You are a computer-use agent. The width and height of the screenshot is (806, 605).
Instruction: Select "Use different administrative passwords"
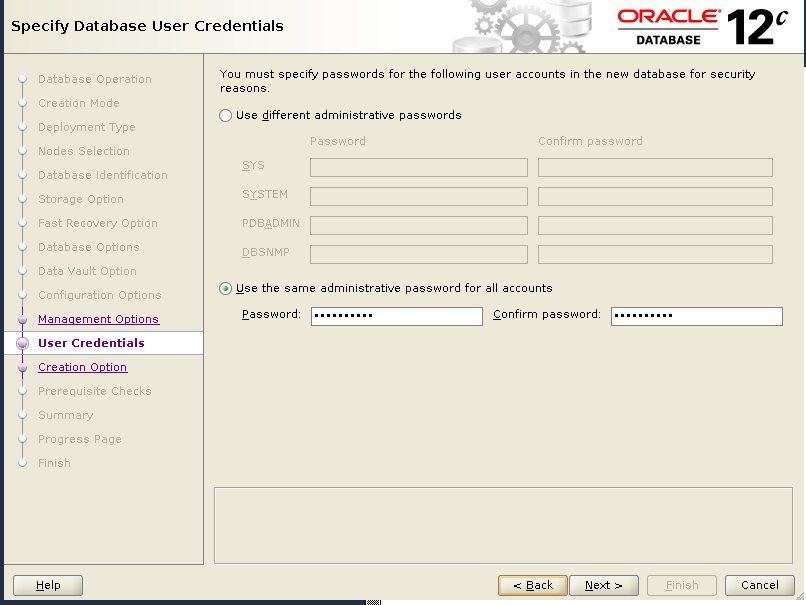225,115
